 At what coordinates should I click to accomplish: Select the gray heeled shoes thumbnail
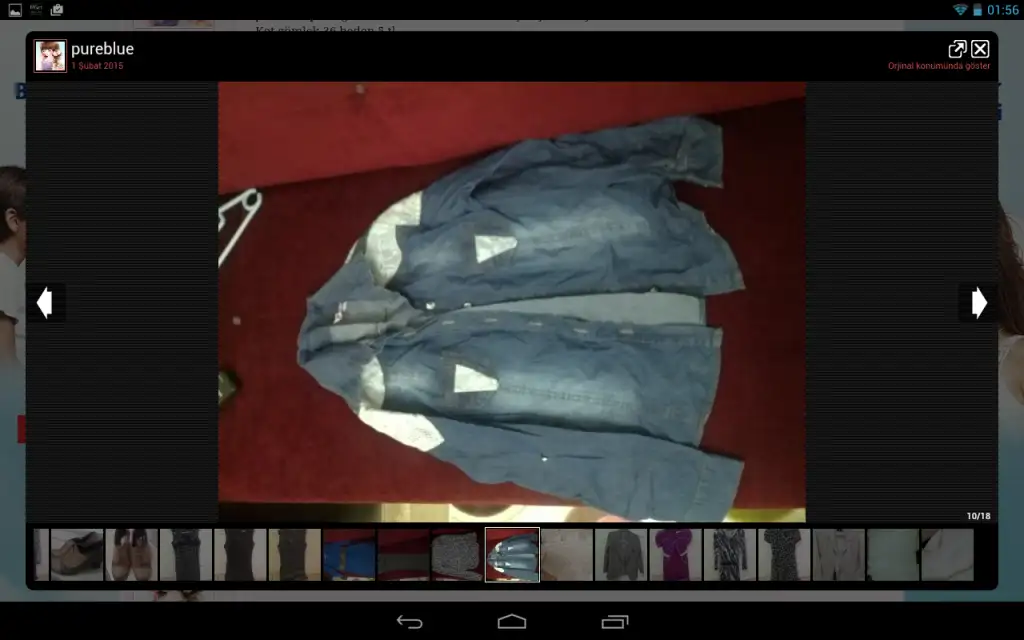click(x=77, y=555)
